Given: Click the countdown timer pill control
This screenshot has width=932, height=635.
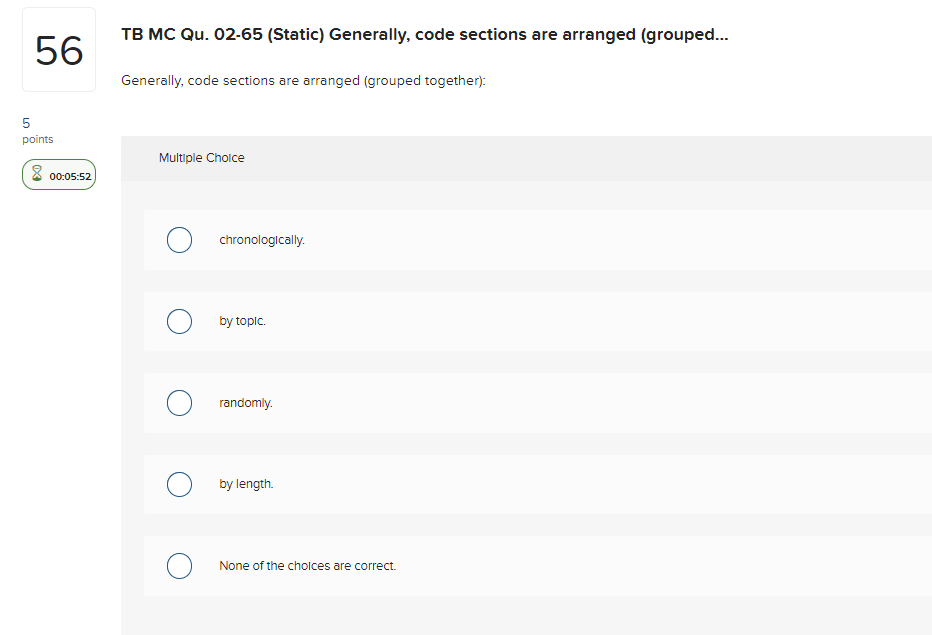Looking at the screenshot, I should pos(58,174).
